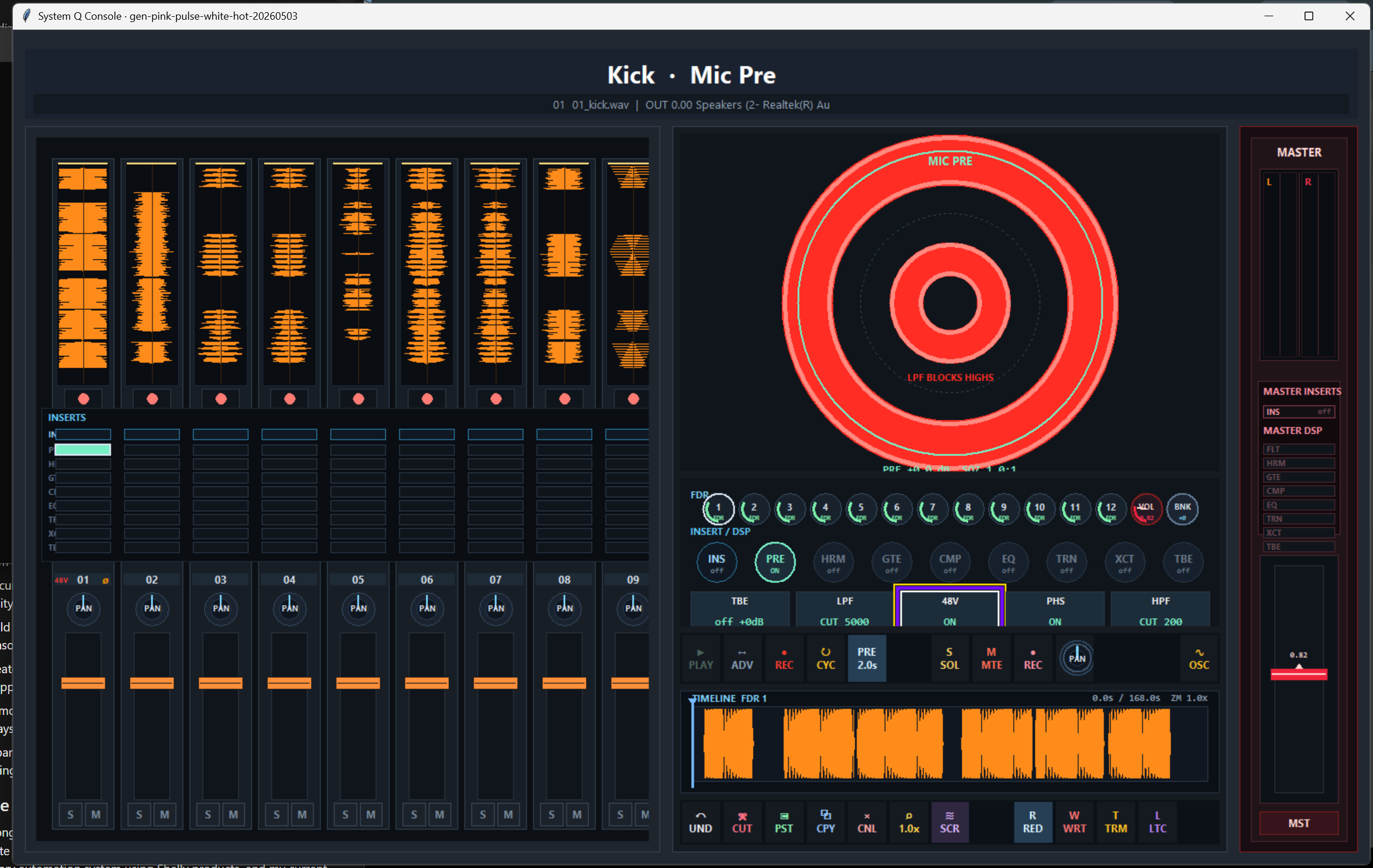This screenshot has width=1373, height=868.
Task: Toggle the PRE mic pre button
Action: (x=775, y=562)
